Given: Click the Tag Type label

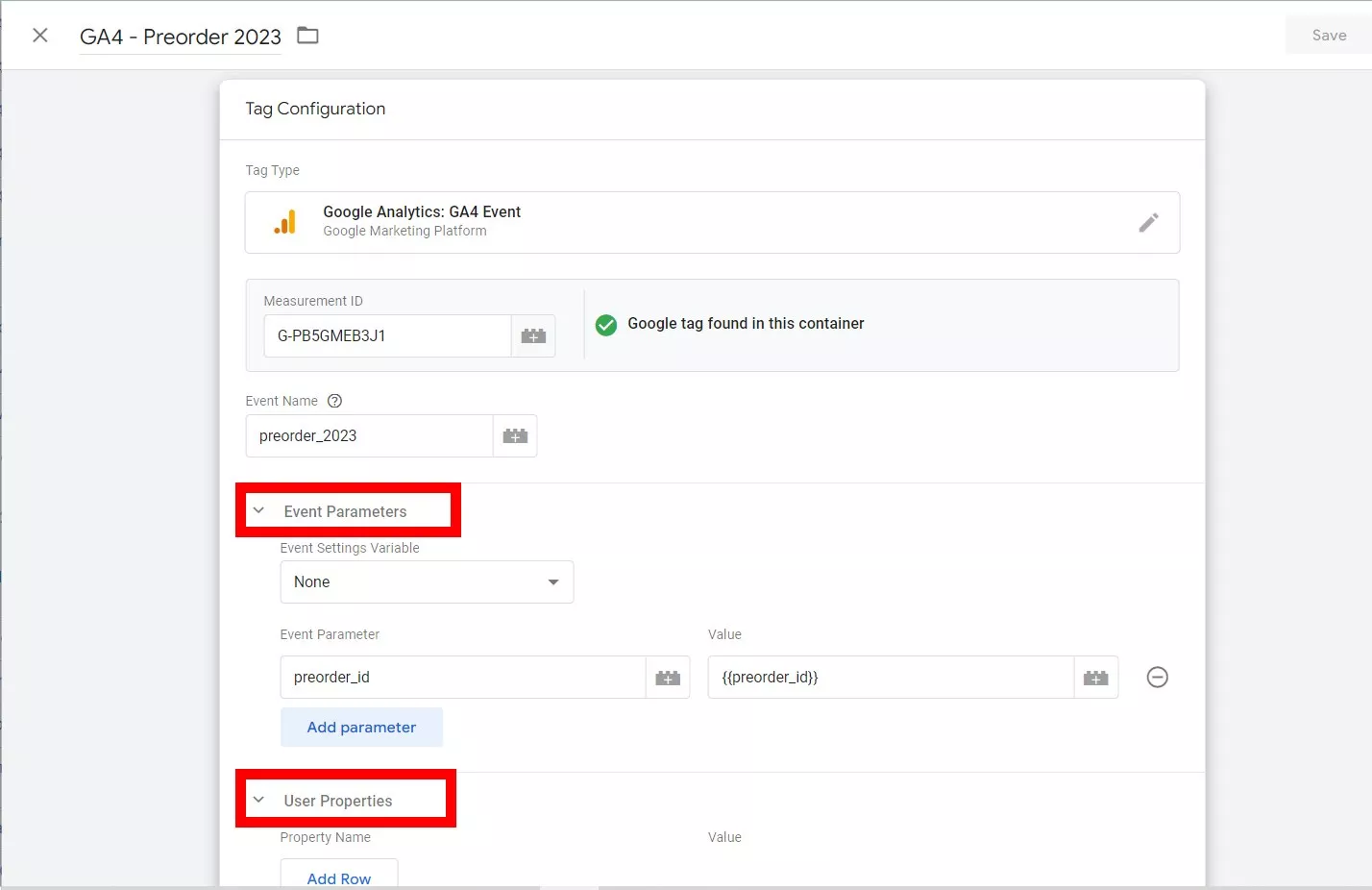Looking at the screenshot, I should click(272, 170).
